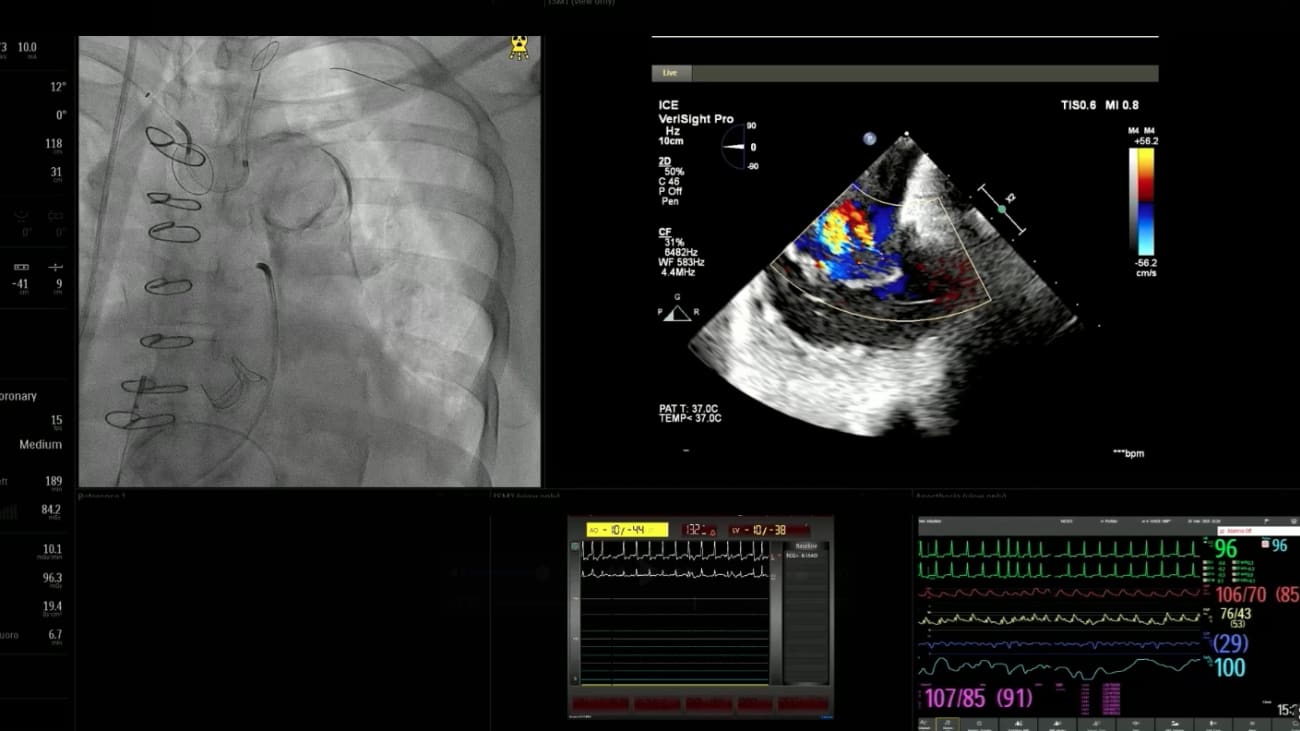Screen dimensions: 1300x731
Task: Expand the Medium magnification setting in the sidebar
Action: point(38,444)
